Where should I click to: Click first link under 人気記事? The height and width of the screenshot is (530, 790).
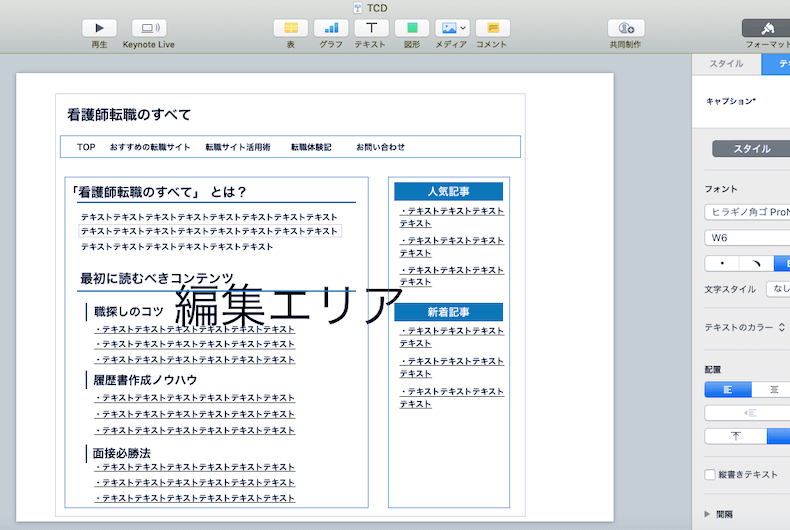451,217
